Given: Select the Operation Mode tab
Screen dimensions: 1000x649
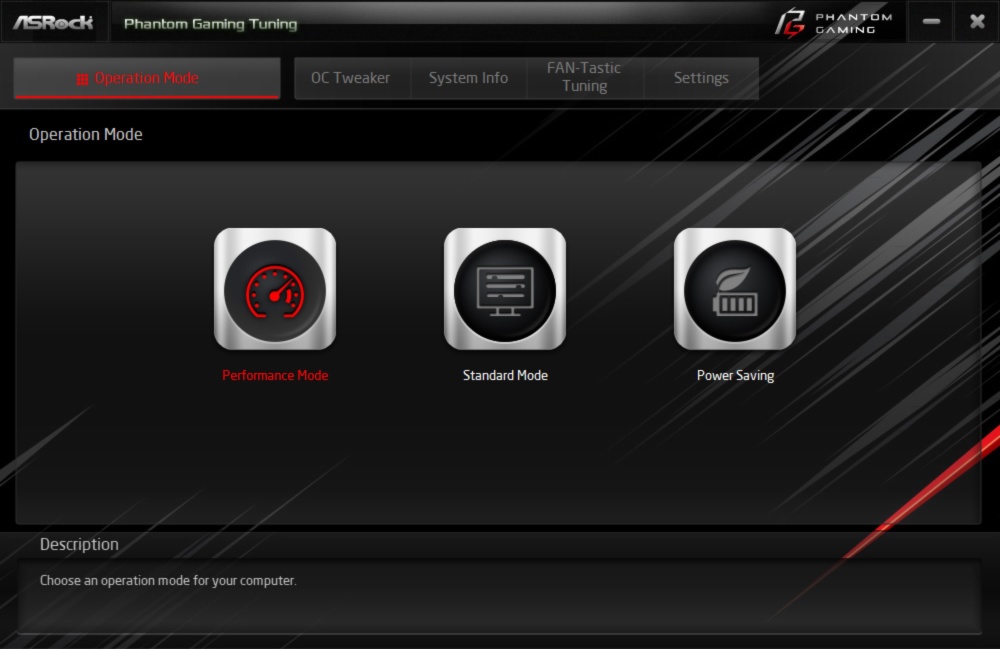Looking at the screenshot, I should pos(147,78).
